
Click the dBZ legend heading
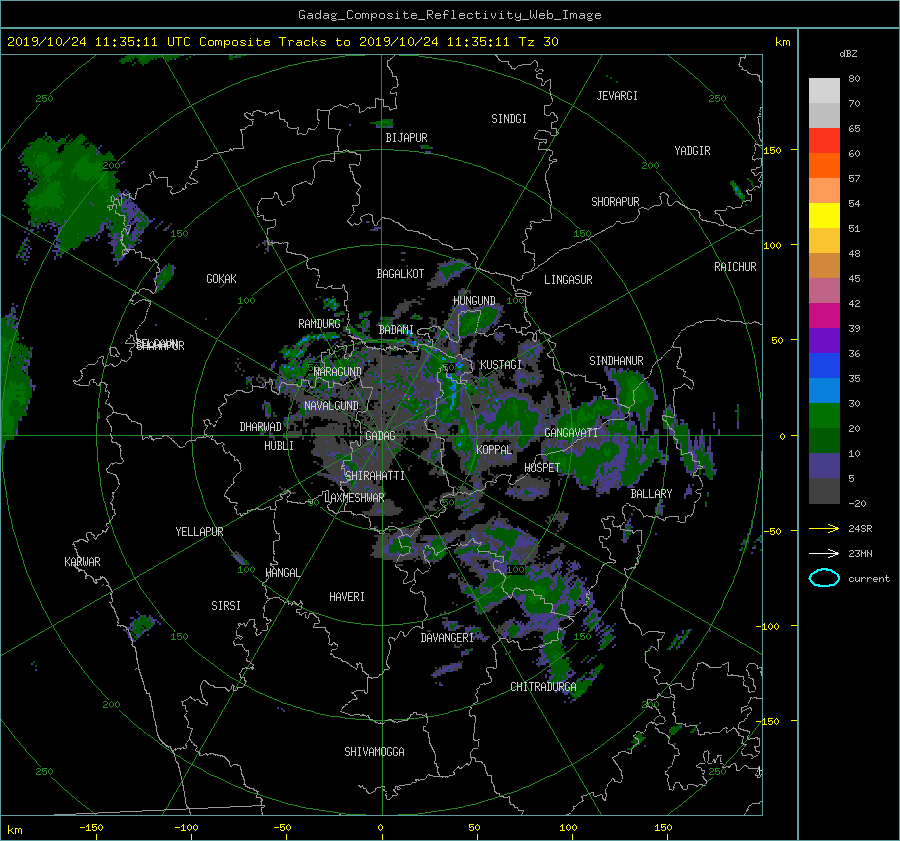coord(848,54)
